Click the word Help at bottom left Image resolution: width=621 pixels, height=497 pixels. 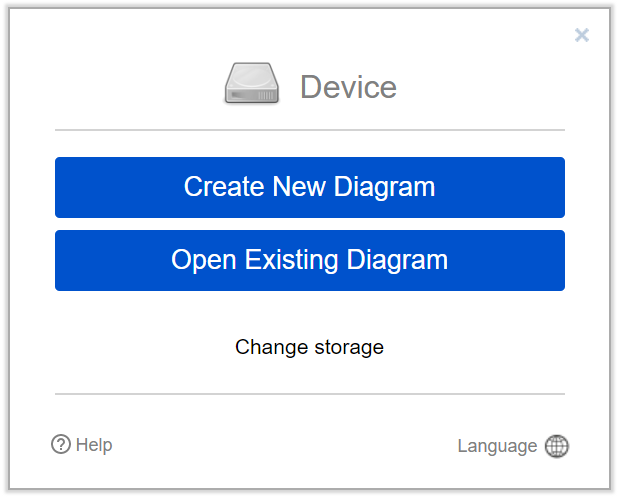94,445
